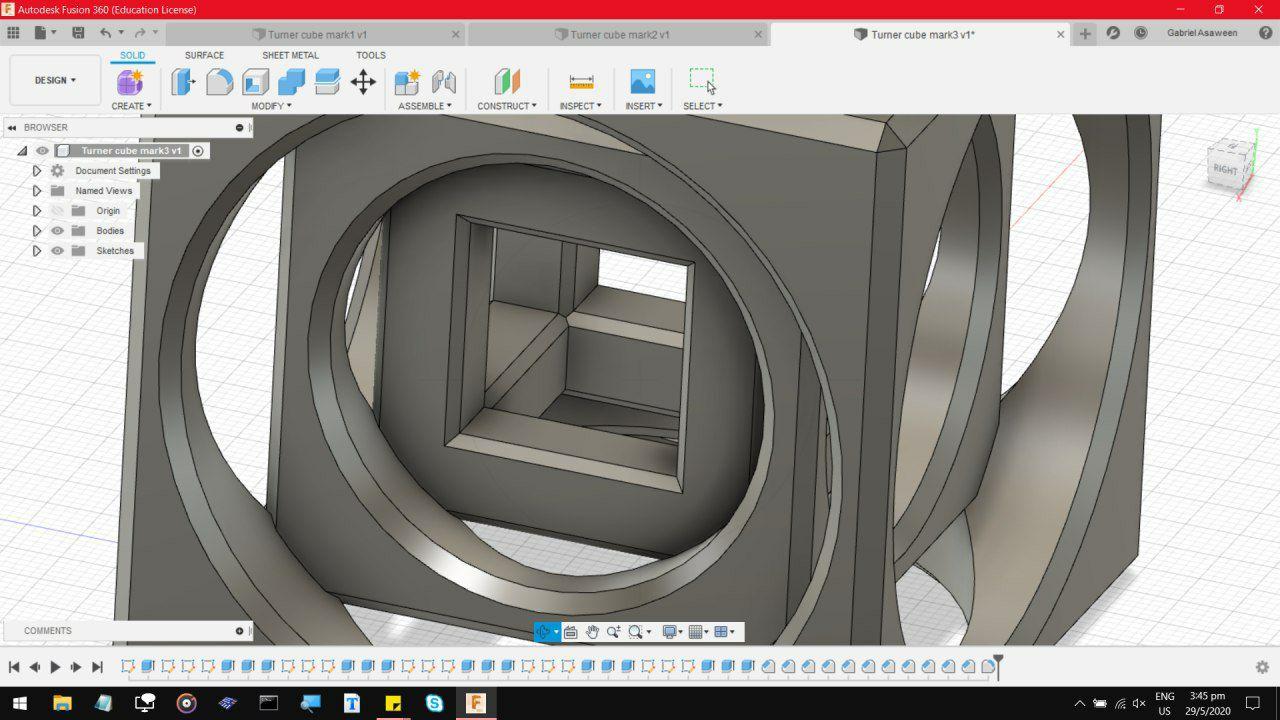Open Grid and Snaps dropdown
The image size is (1280, 720).
[700, 632]
